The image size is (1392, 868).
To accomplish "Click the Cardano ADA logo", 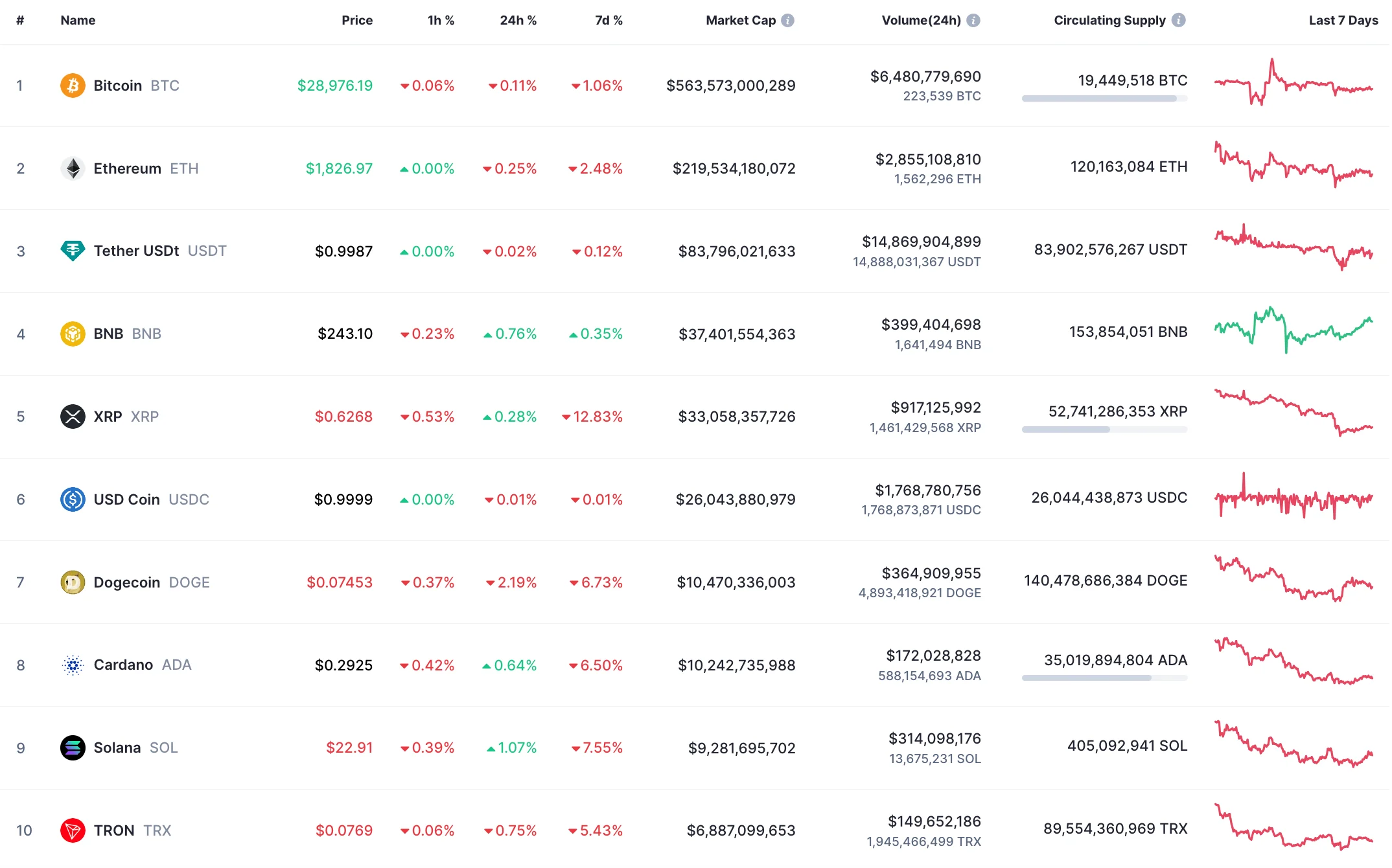I will pos(73,665).
